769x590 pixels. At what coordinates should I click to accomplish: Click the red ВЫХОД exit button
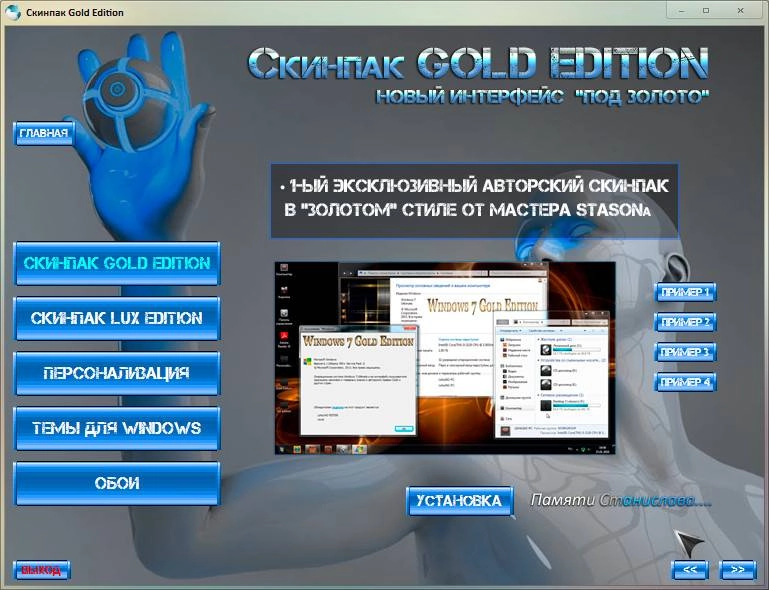(x=42, y=570)
